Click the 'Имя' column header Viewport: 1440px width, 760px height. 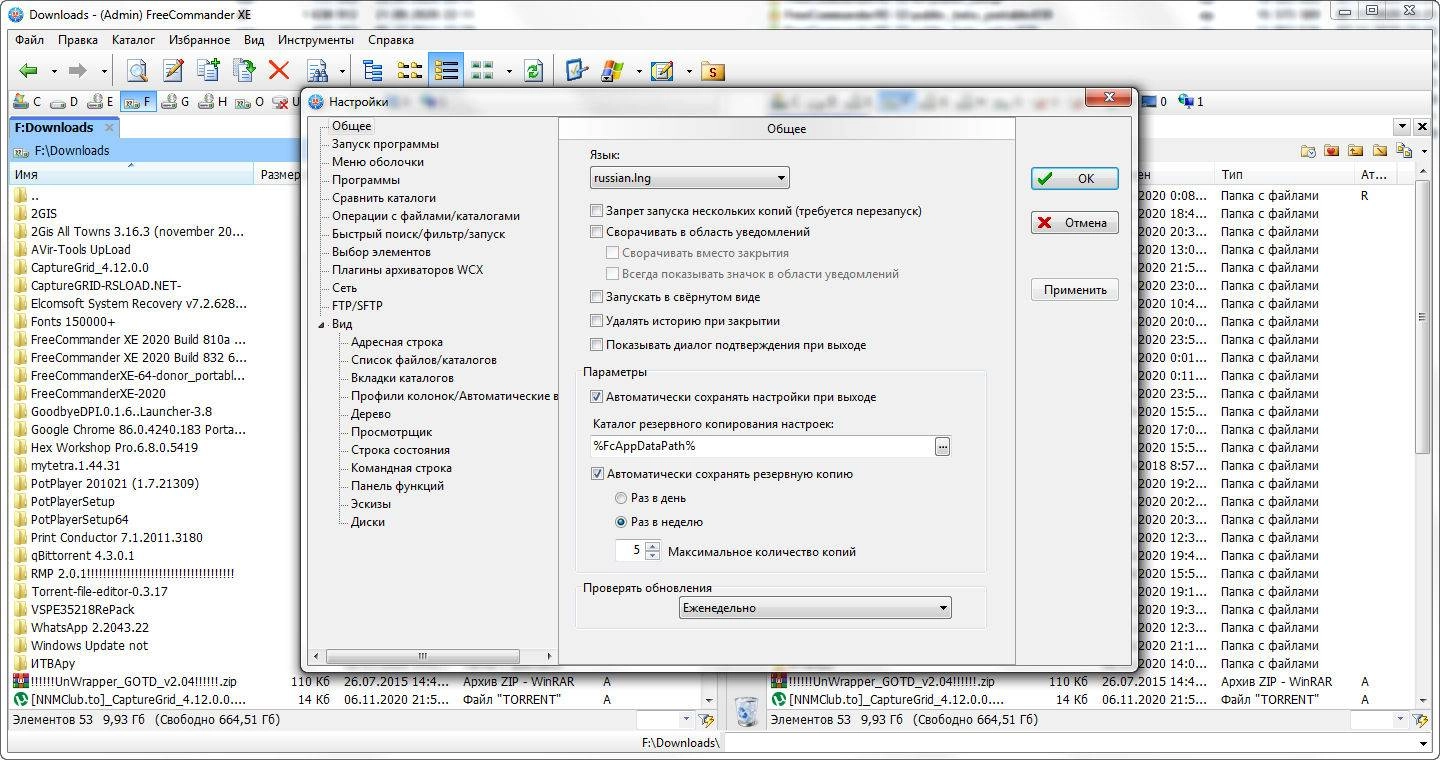tap(131, 175)
